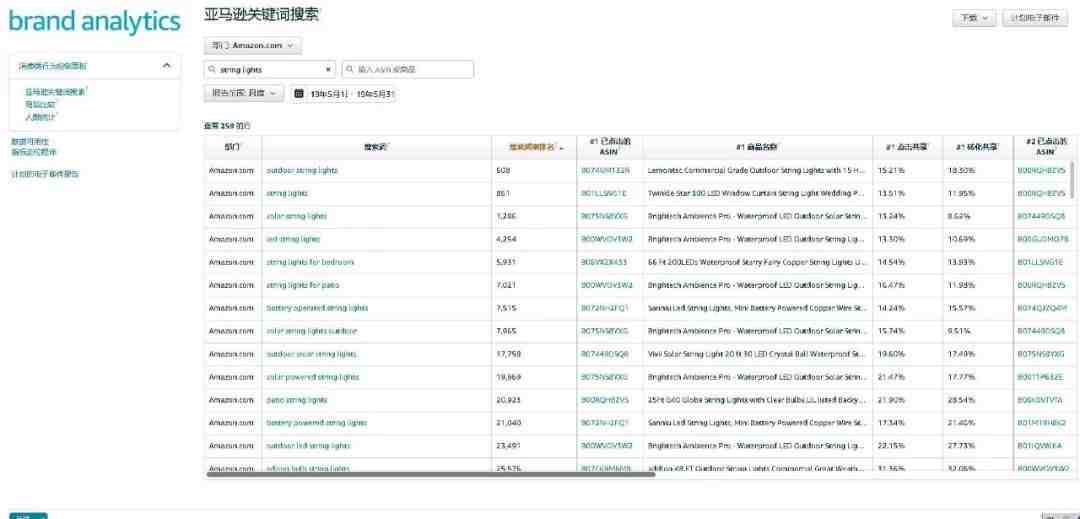Image resolution: width=1080 pixels, height=519 pixels.
Task: Select the '66 Ft 200LEDs' product title cell
Action: [756, 262]
